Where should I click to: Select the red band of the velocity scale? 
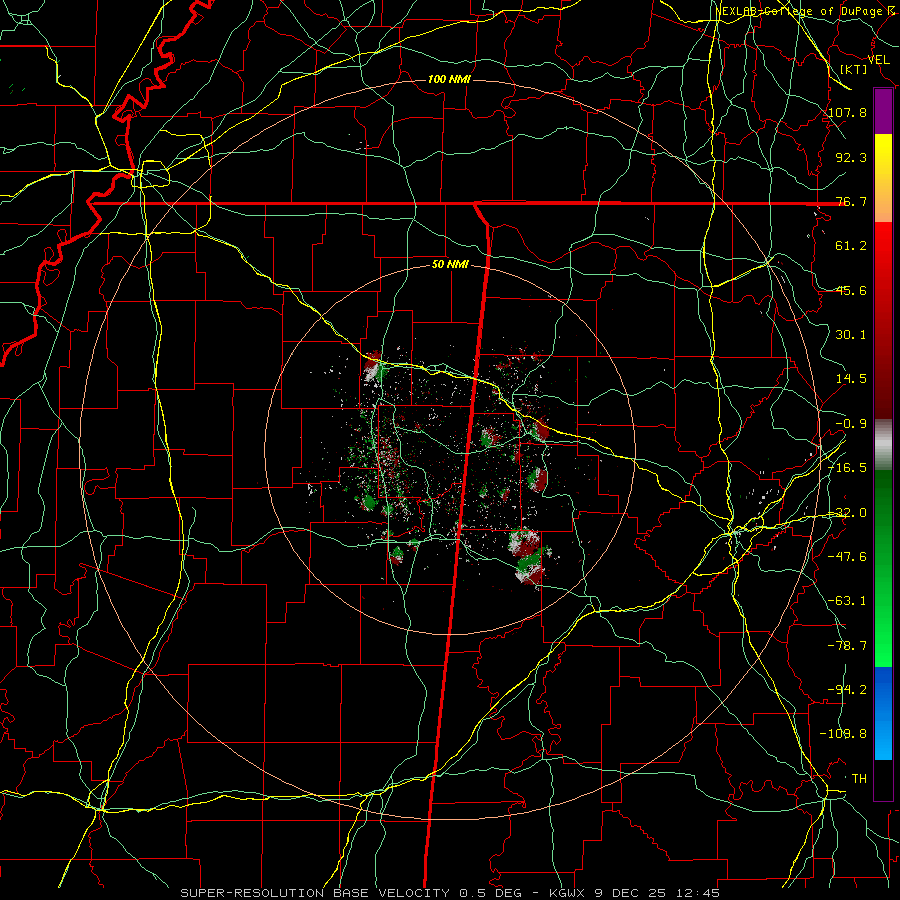(x=883, y=320)
